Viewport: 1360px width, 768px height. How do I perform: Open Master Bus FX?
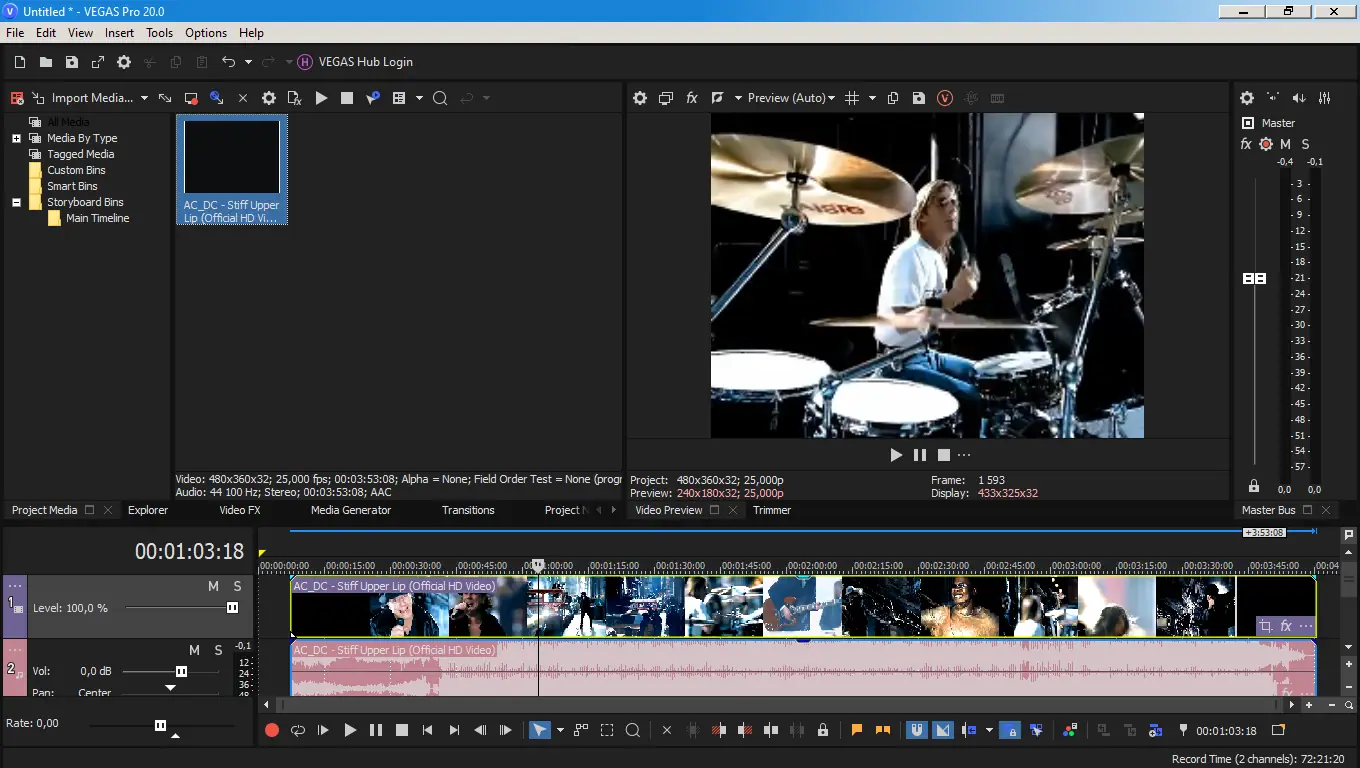1246,144
